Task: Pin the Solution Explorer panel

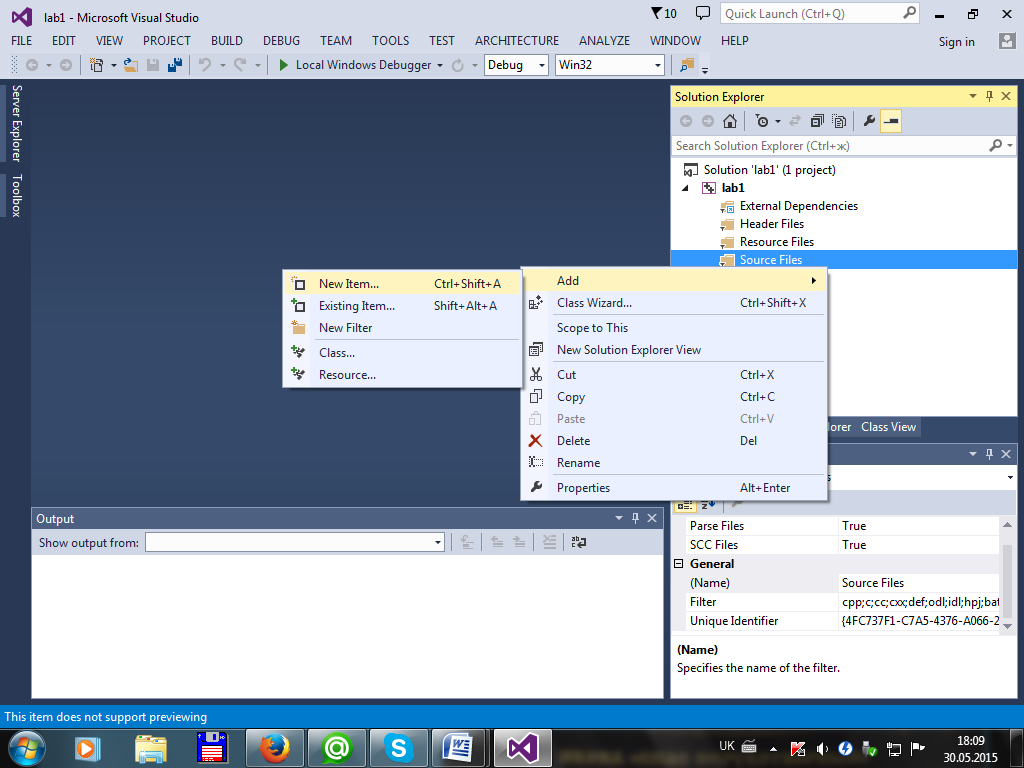Action: pyautogui.click(x=989, y=97)
